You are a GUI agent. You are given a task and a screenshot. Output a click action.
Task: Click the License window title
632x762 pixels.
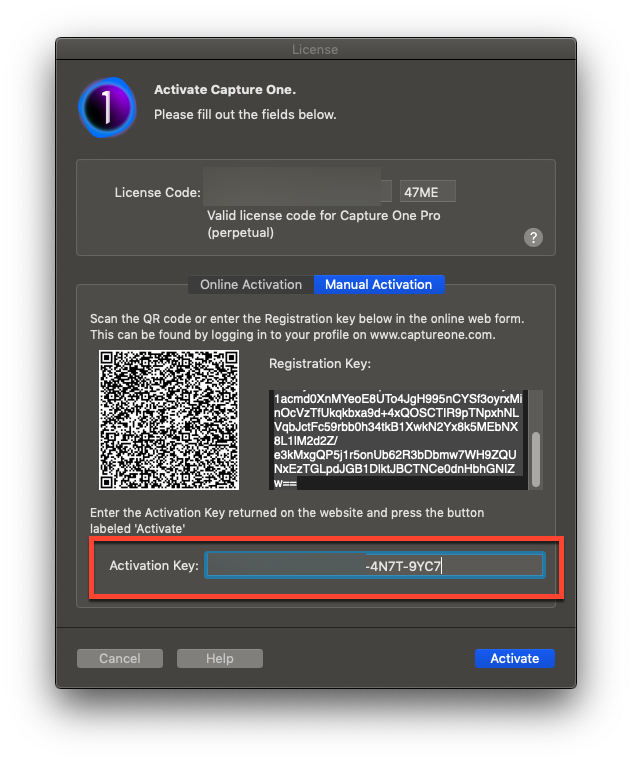[x=315, y=50]
